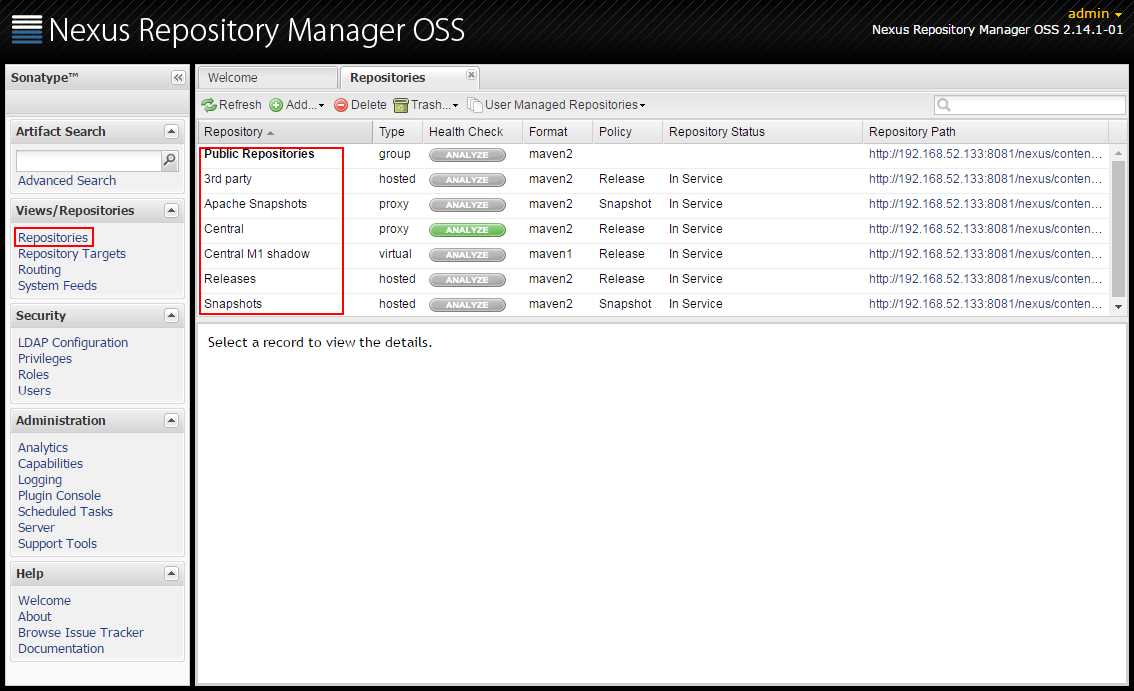Sort by Repository Status column header

[x=762, y=132]
